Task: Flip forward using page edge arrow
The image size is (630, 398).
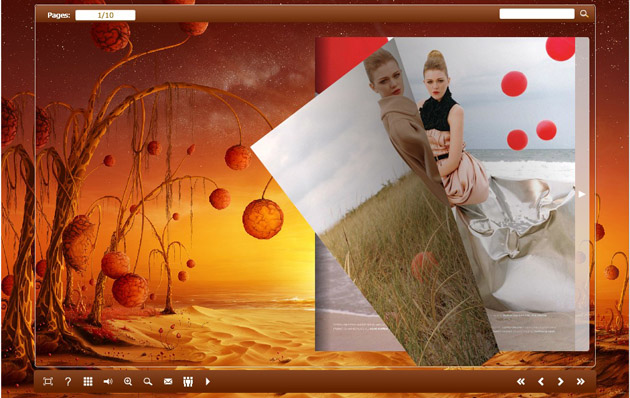Action: click(x=582, y=194)
